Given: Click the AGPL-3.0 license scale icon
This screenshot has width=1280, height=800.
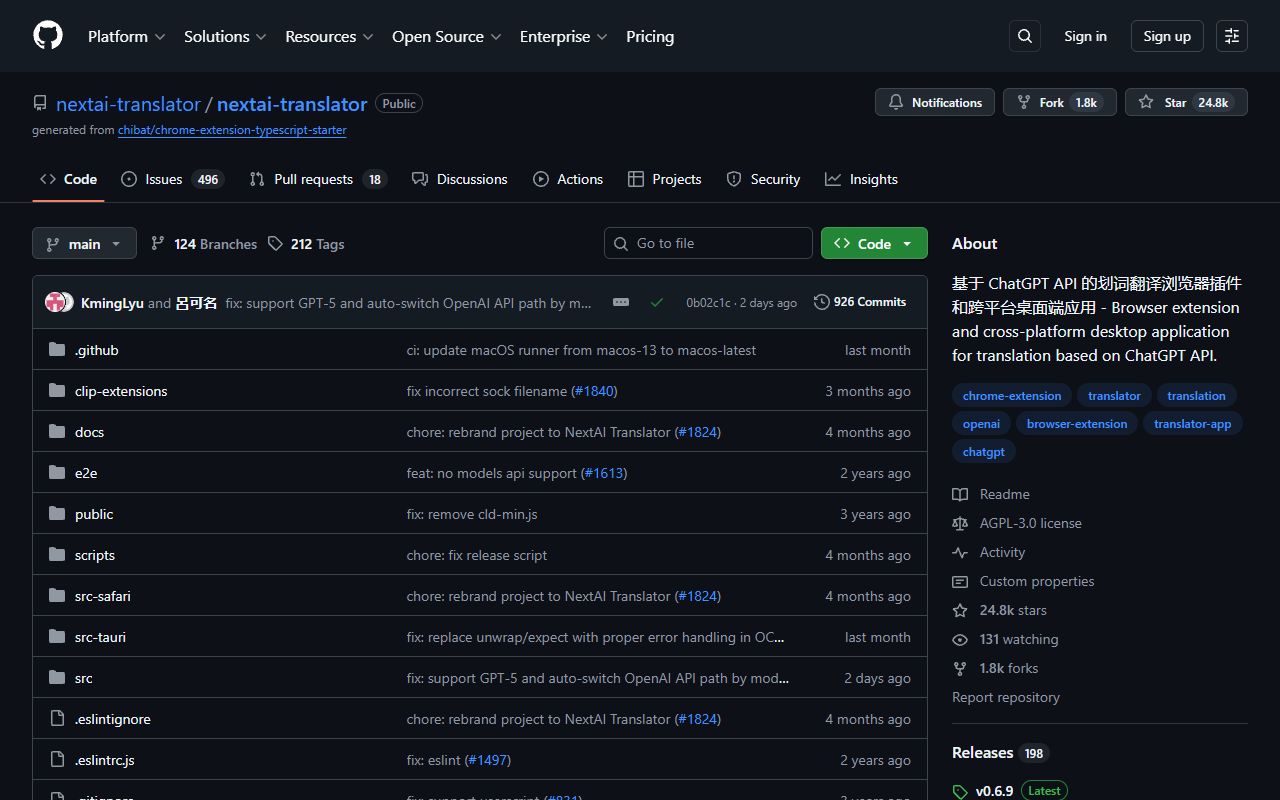Looking at the screenshot, I should click(960, 523).
